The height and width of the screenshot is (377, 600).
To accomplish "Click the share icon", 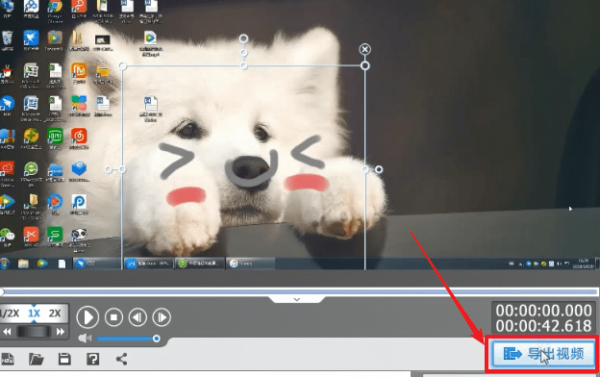I will tap(122, 359).
